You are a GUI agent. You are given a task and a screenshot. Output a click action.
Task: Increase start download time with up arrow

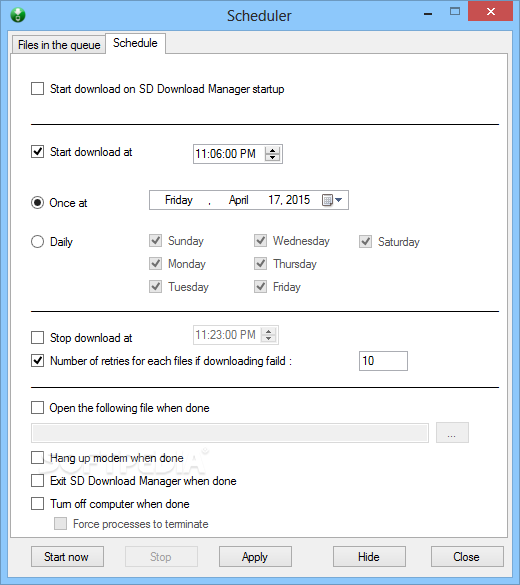point(273,150)
